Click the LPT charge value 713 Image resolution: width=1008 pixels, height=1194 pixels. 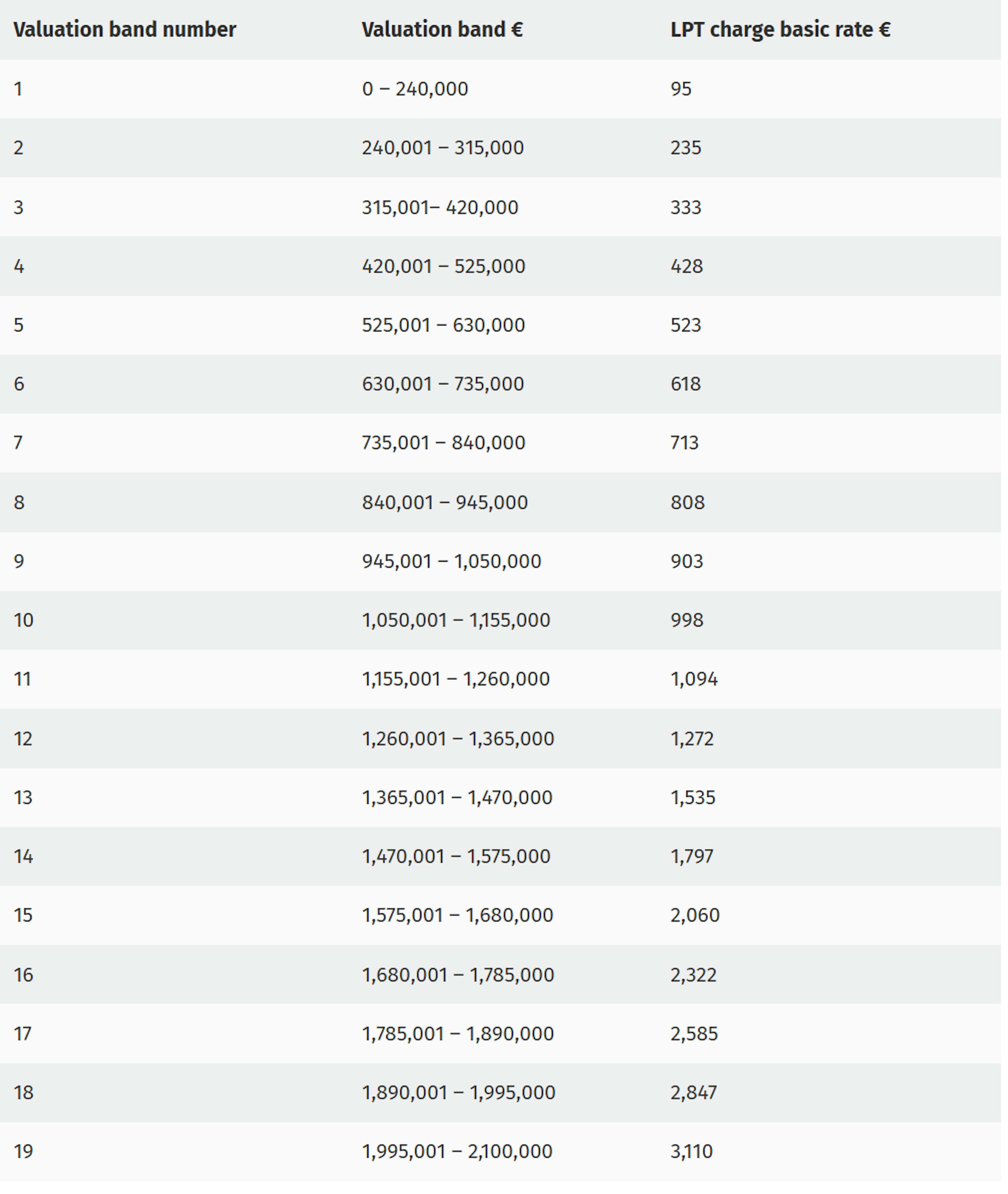click(685, 443)
